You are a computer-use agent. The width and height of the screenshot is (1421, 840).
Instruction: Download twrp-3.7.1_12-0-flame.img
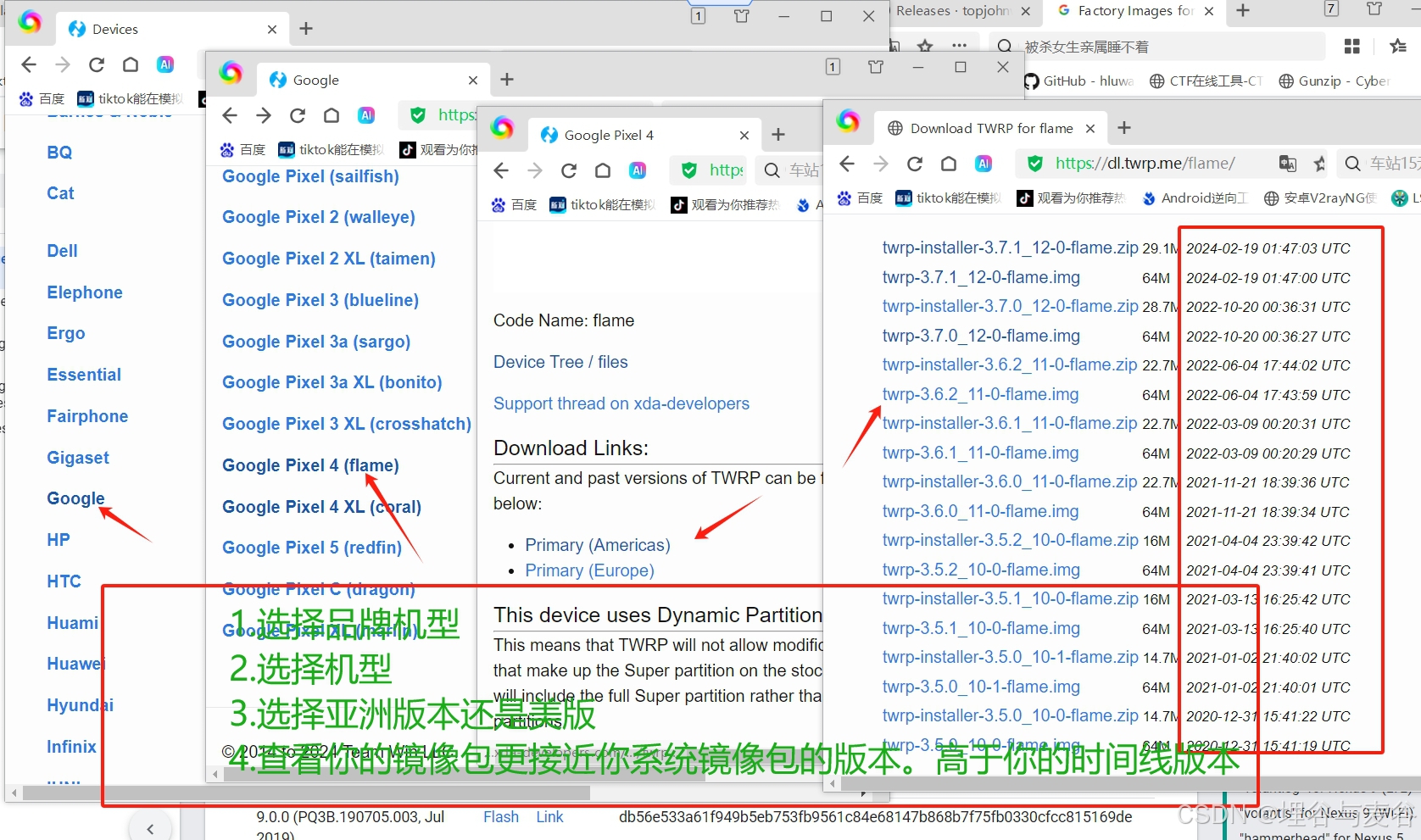981,277
